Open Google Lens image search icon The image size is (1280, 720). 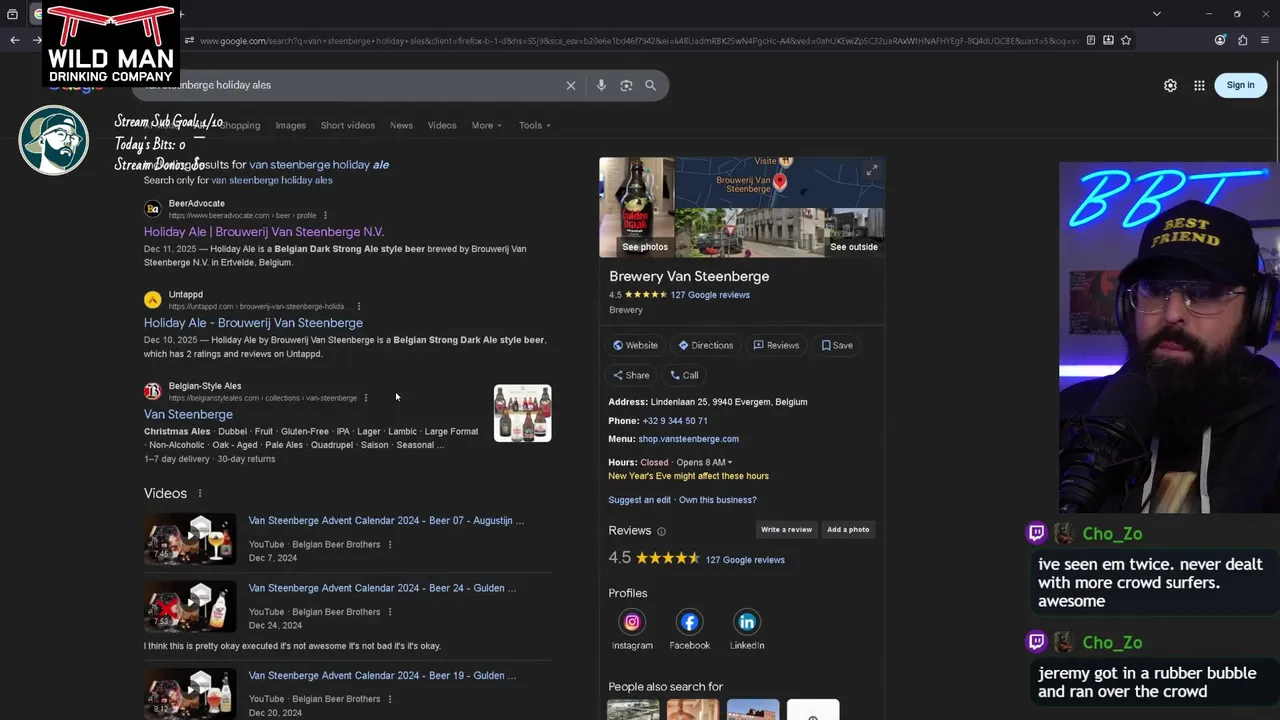click(x=626, y=85)
